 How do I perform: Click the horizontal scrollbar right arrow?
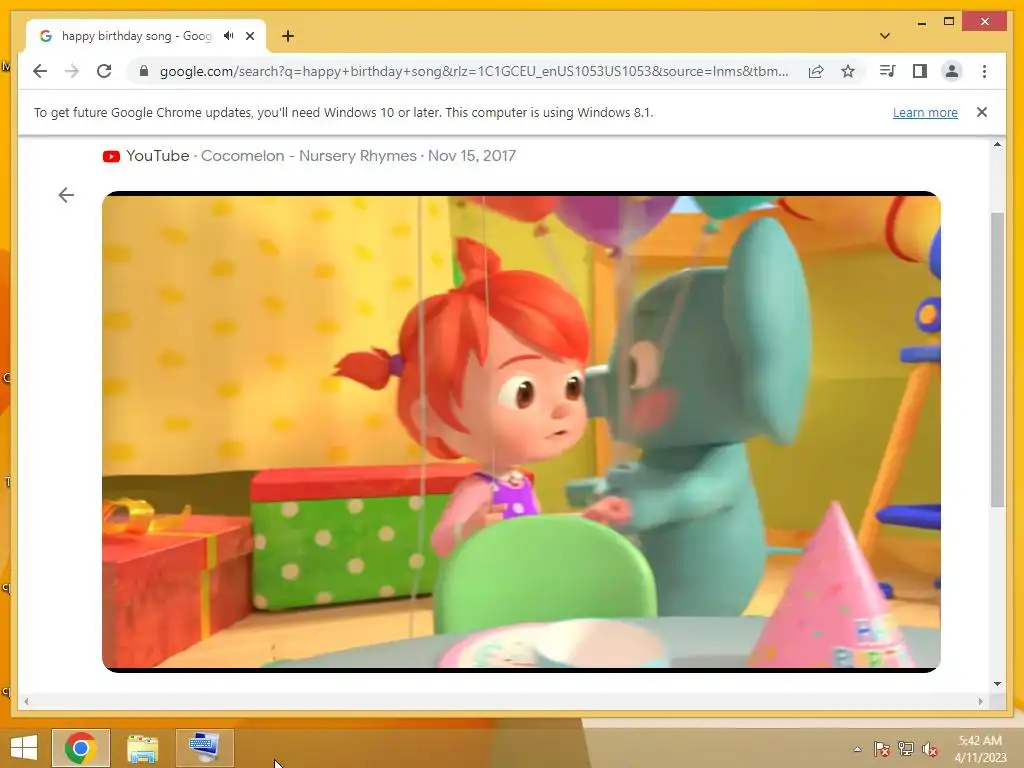(x=980, y=701)
